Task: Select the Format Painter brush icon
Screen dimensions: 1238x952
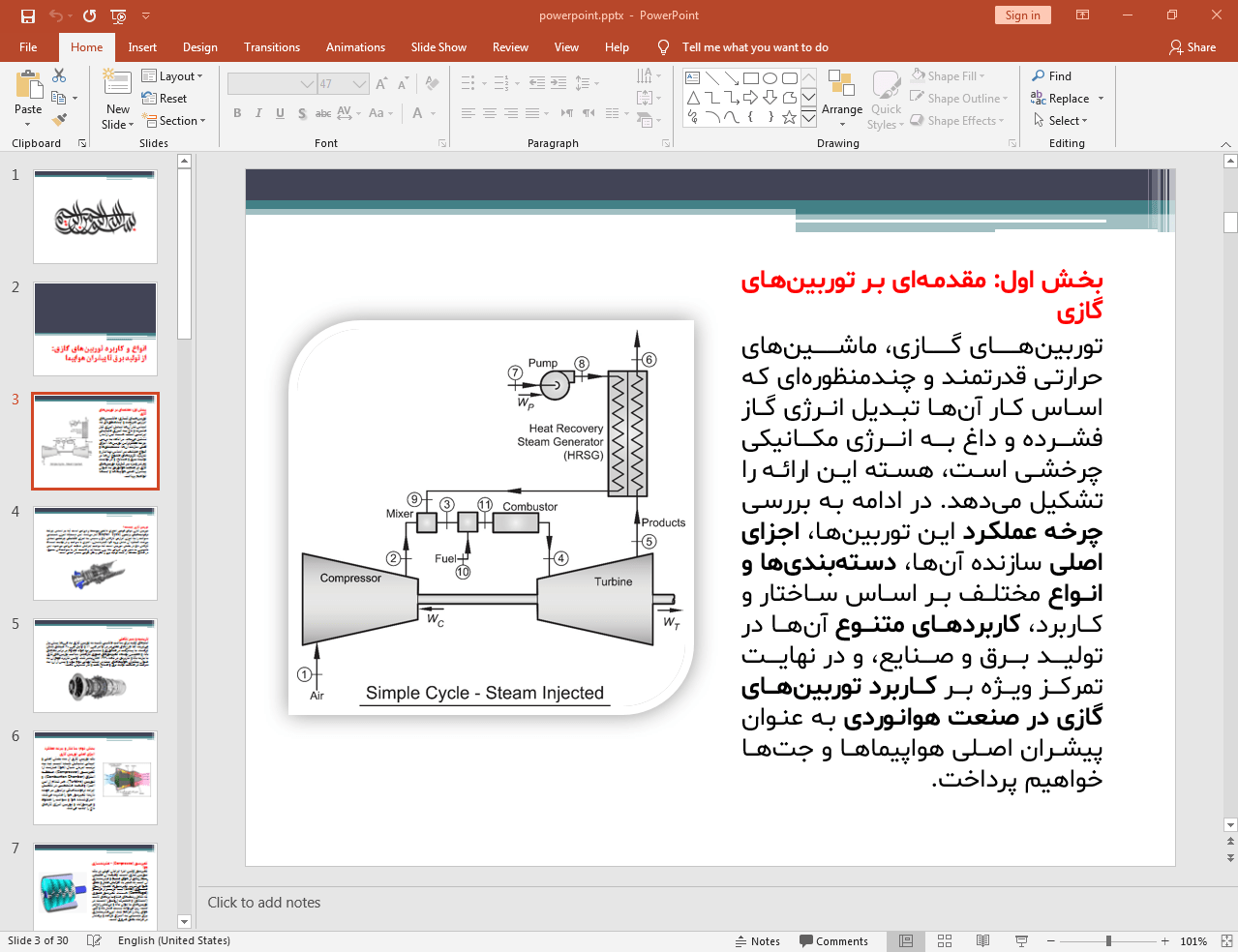Action: click(x=59, y=120)
